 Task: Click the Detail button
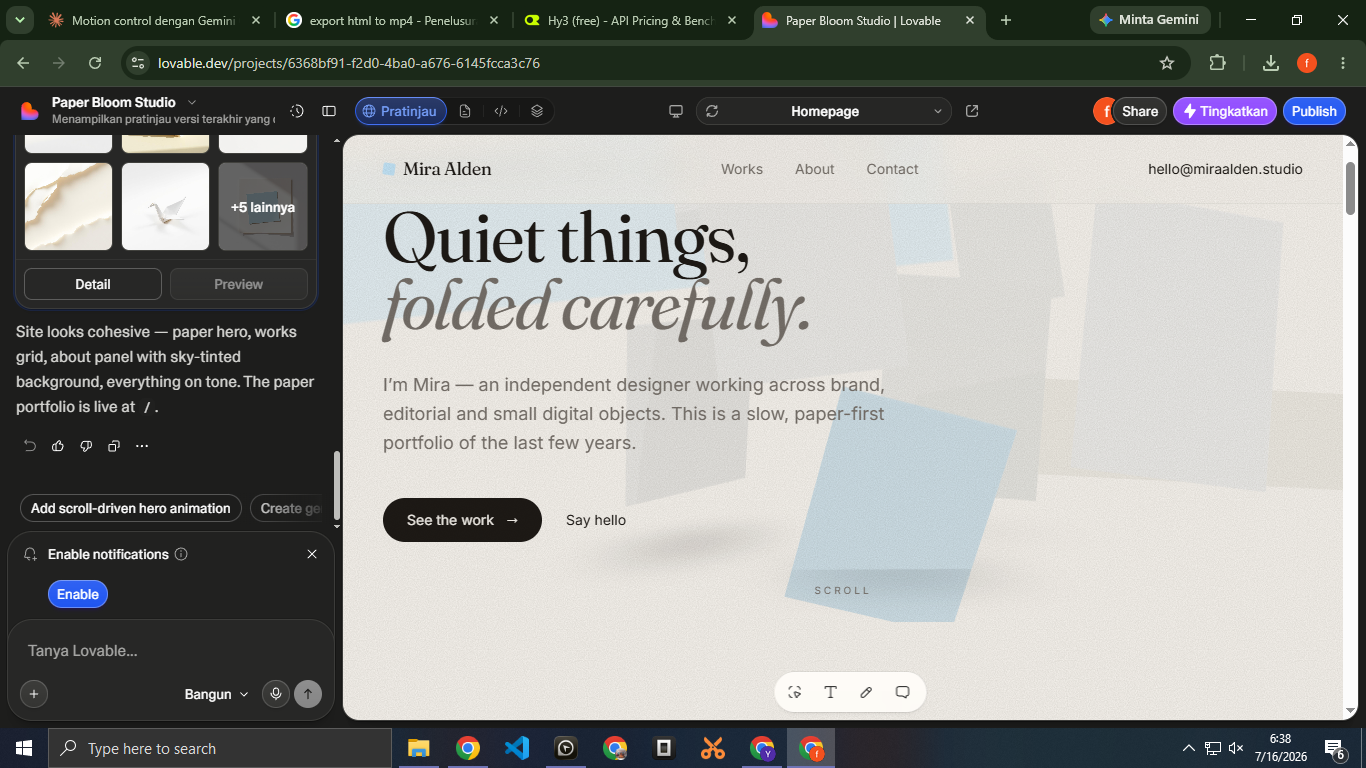[x=93, y=284]
